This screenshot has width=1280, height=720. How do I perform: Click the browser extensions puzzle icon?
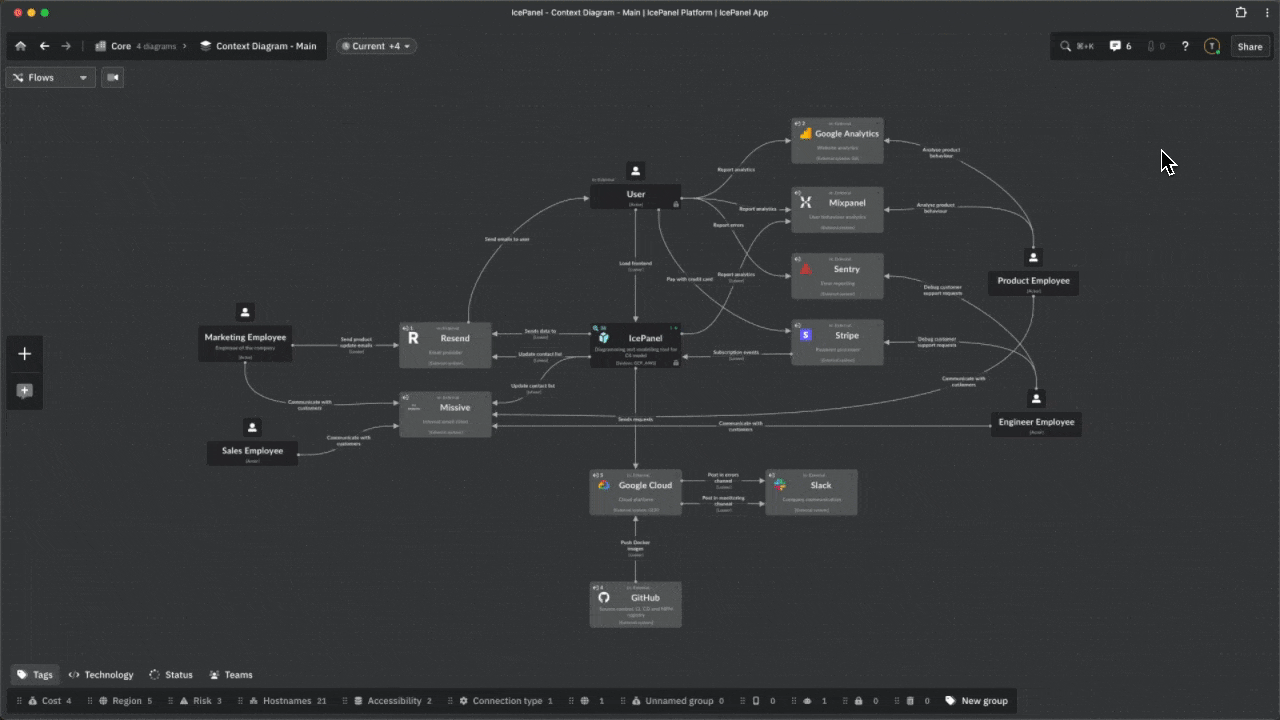pyautogui.click(x=1241, y=13)
